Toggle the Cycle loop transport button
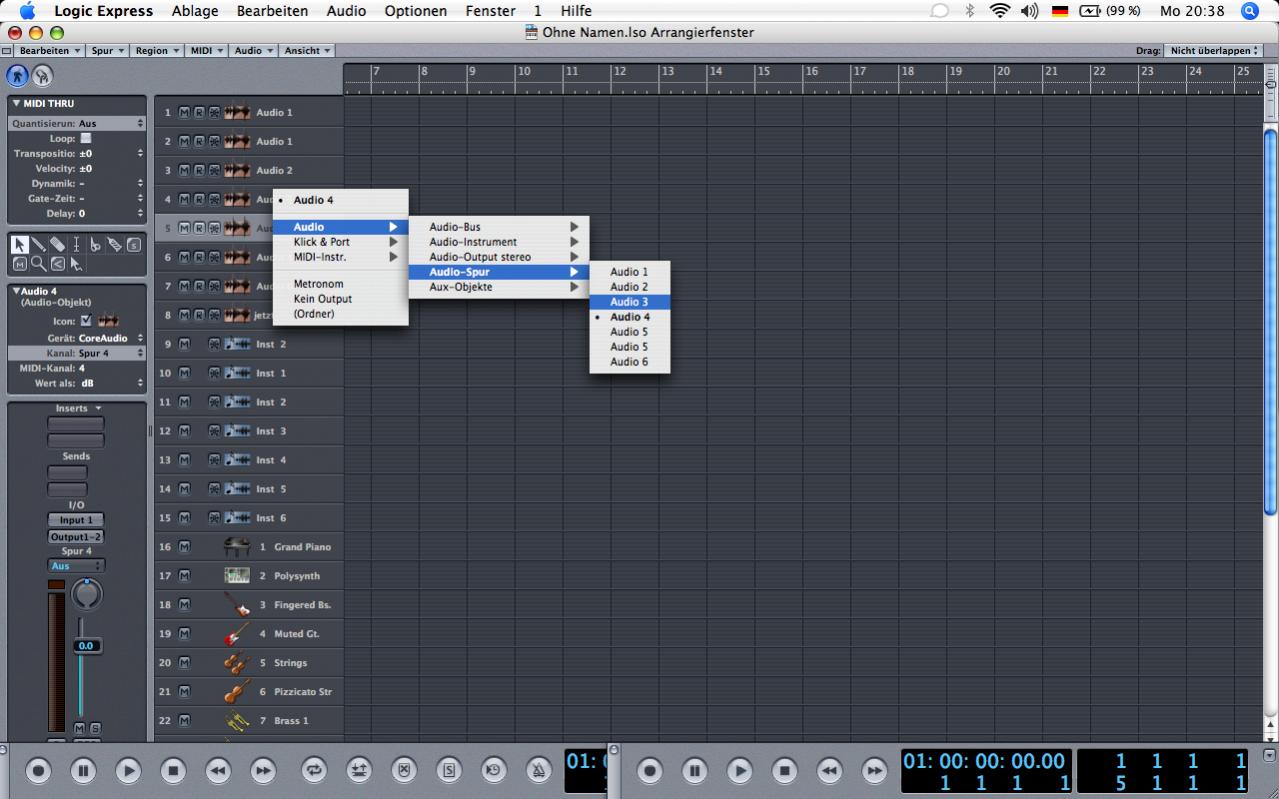This screenshot has height=799, width=1279. point(314,770)
